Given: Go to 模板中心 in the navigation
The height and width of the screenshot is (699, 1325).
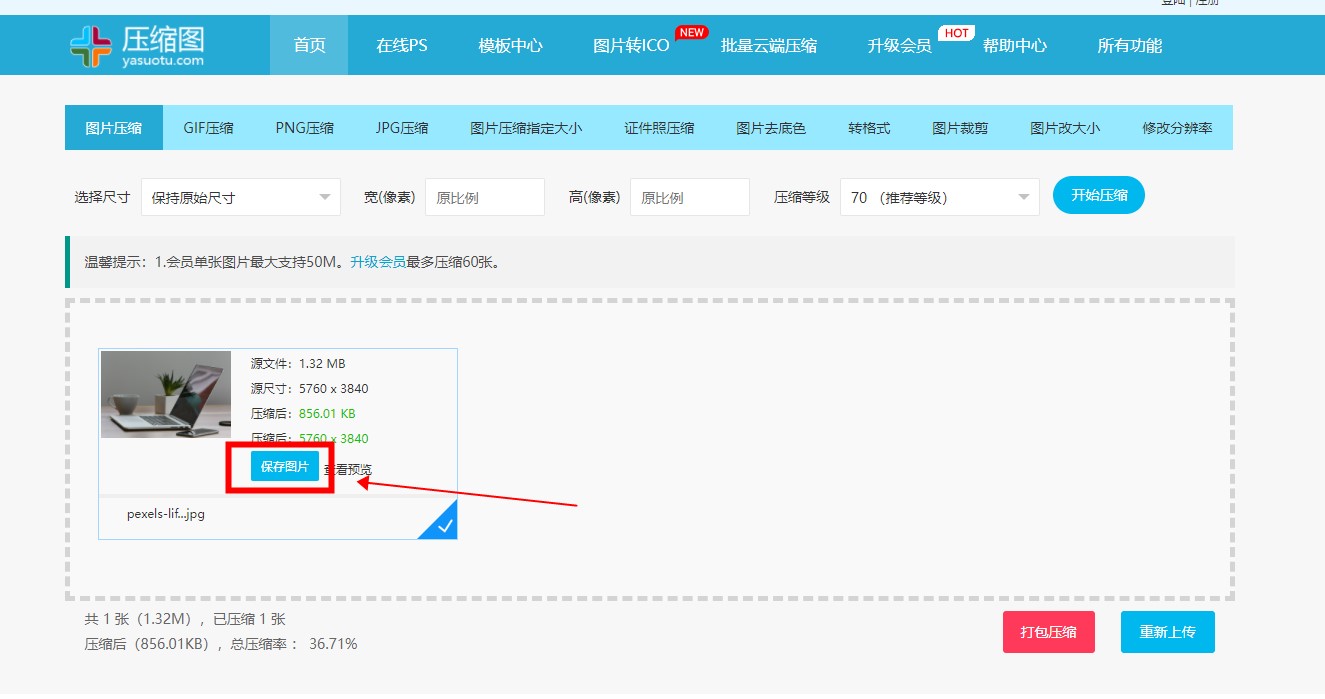Looking at the screenshot, I should [510, 46].
